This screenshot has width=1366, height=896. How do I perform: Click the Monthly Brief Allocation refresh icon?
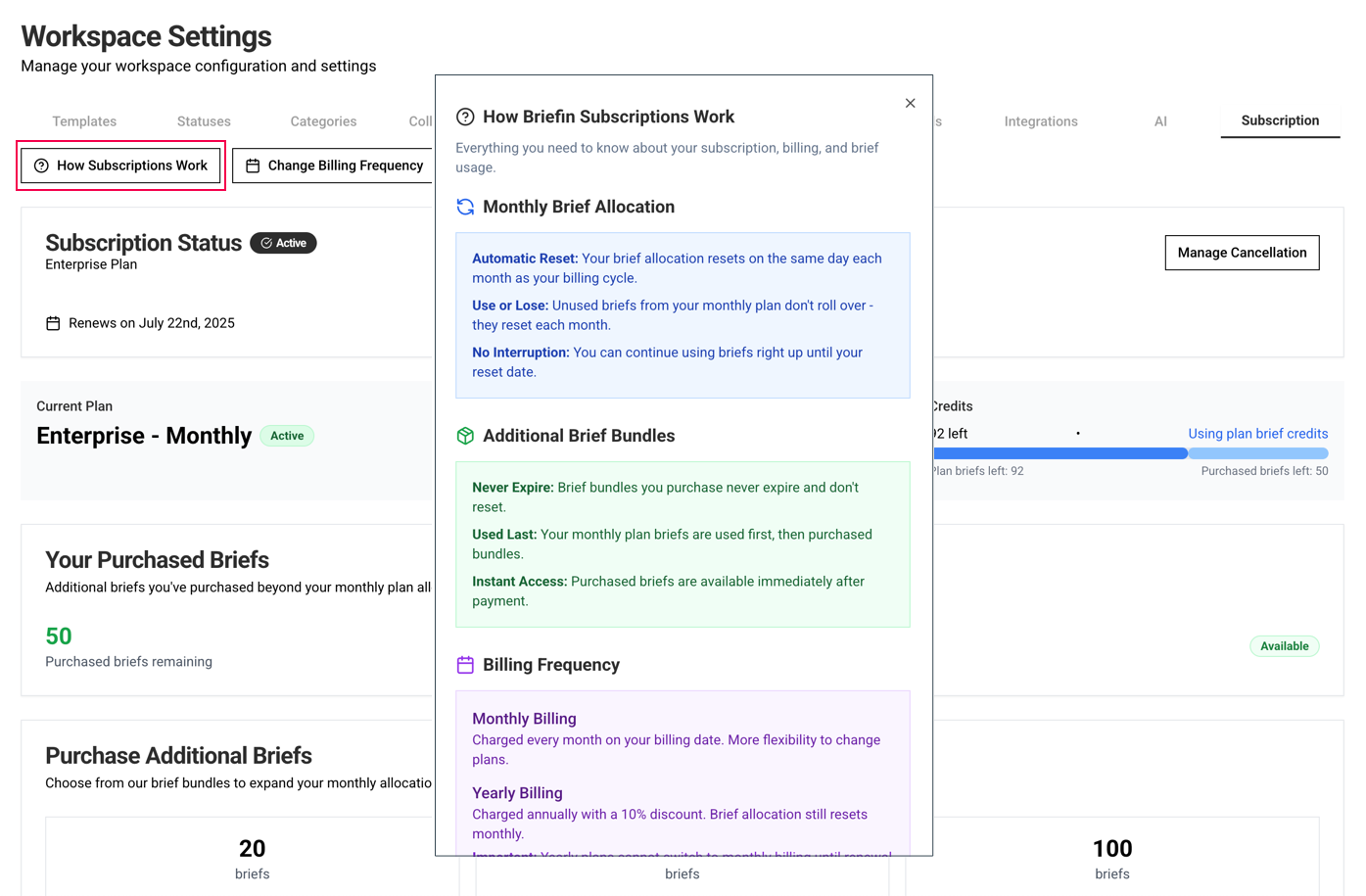tap(465, 207)
